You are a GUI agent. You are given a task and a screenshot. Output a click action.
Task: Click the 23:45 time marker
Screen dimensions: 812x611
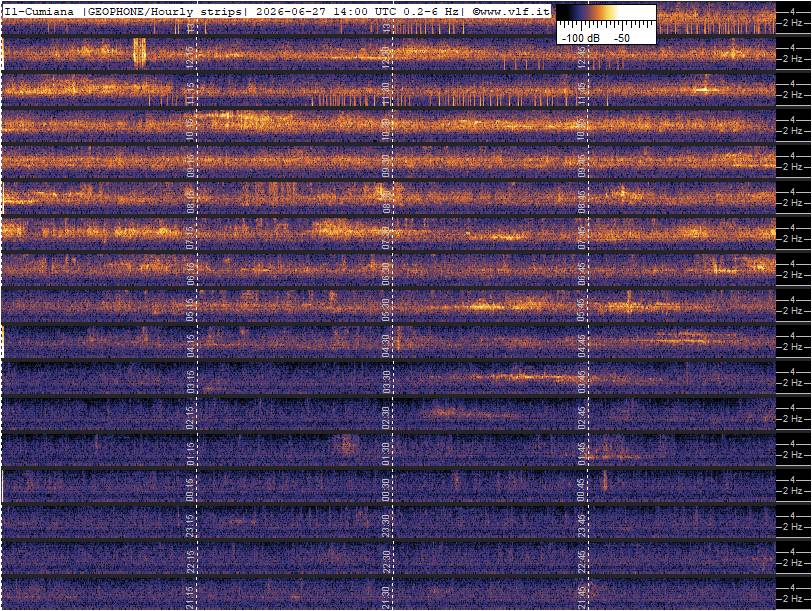(581, 526)
